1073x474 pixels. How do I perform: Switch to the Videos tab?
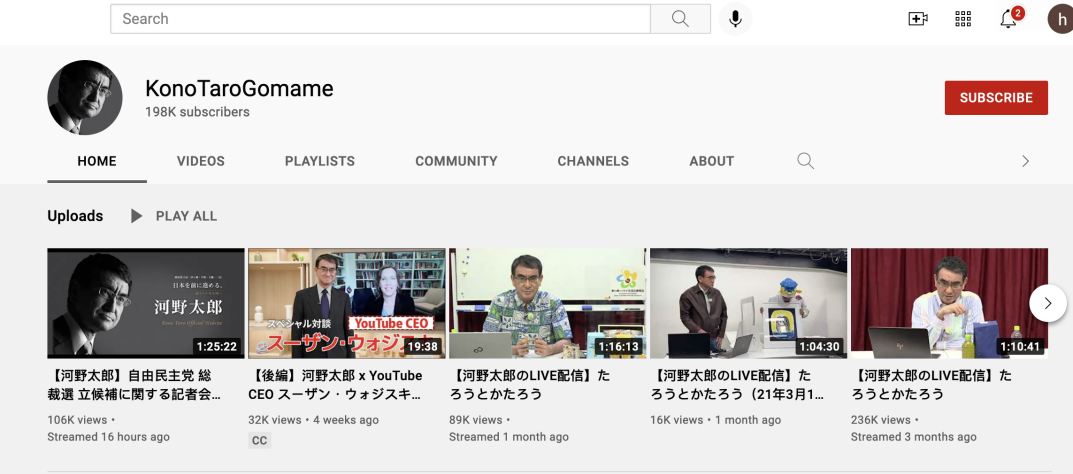pyautogui.click(x=201, y=161)
